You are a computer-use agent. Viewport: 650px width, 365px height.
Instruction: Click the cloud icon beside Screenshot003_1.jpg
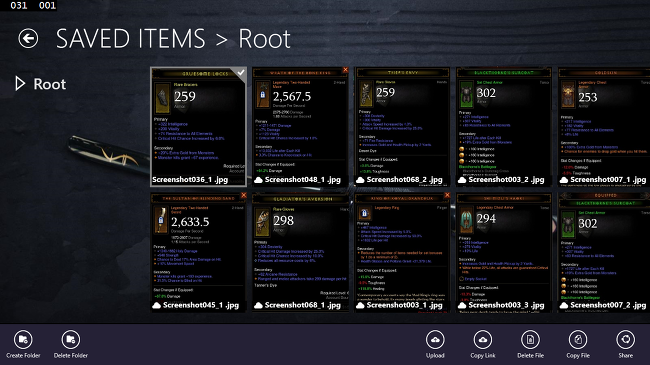tap(360, 306)
